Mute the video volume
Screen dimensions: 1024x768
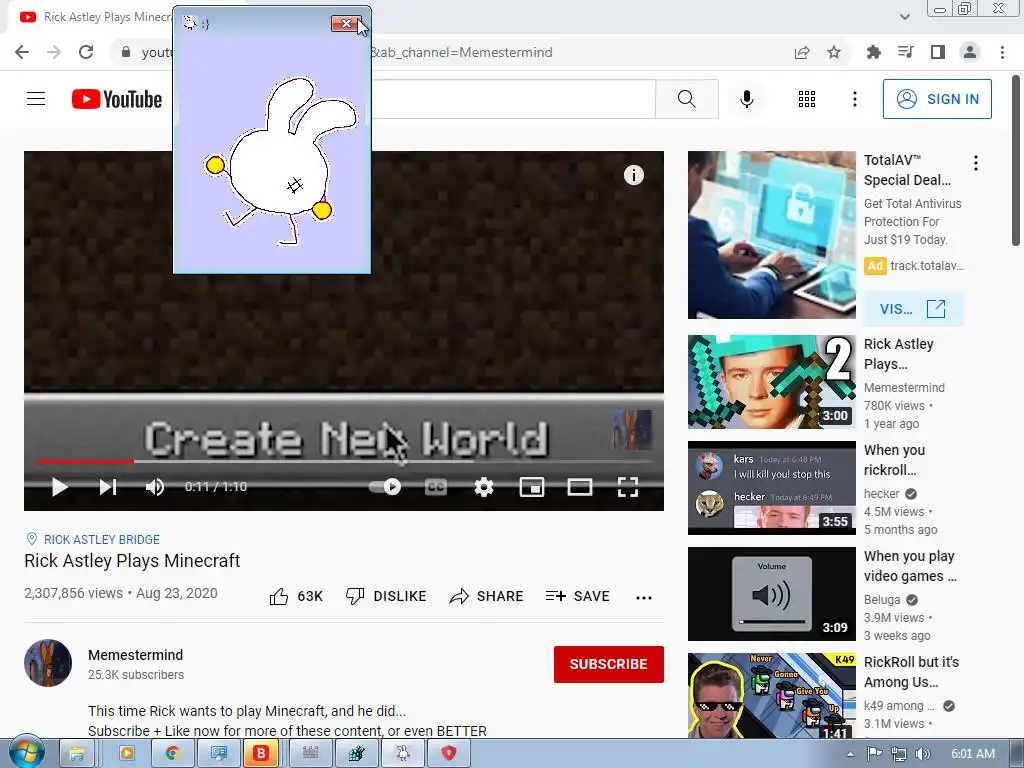click(155, 487)
